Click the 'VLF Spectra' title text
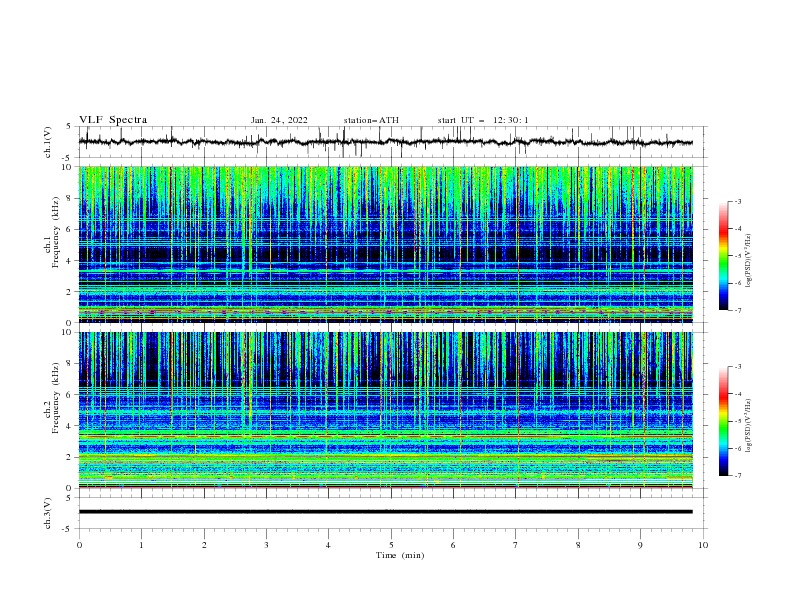The image size is (792, 612). (x=113, y=120)
